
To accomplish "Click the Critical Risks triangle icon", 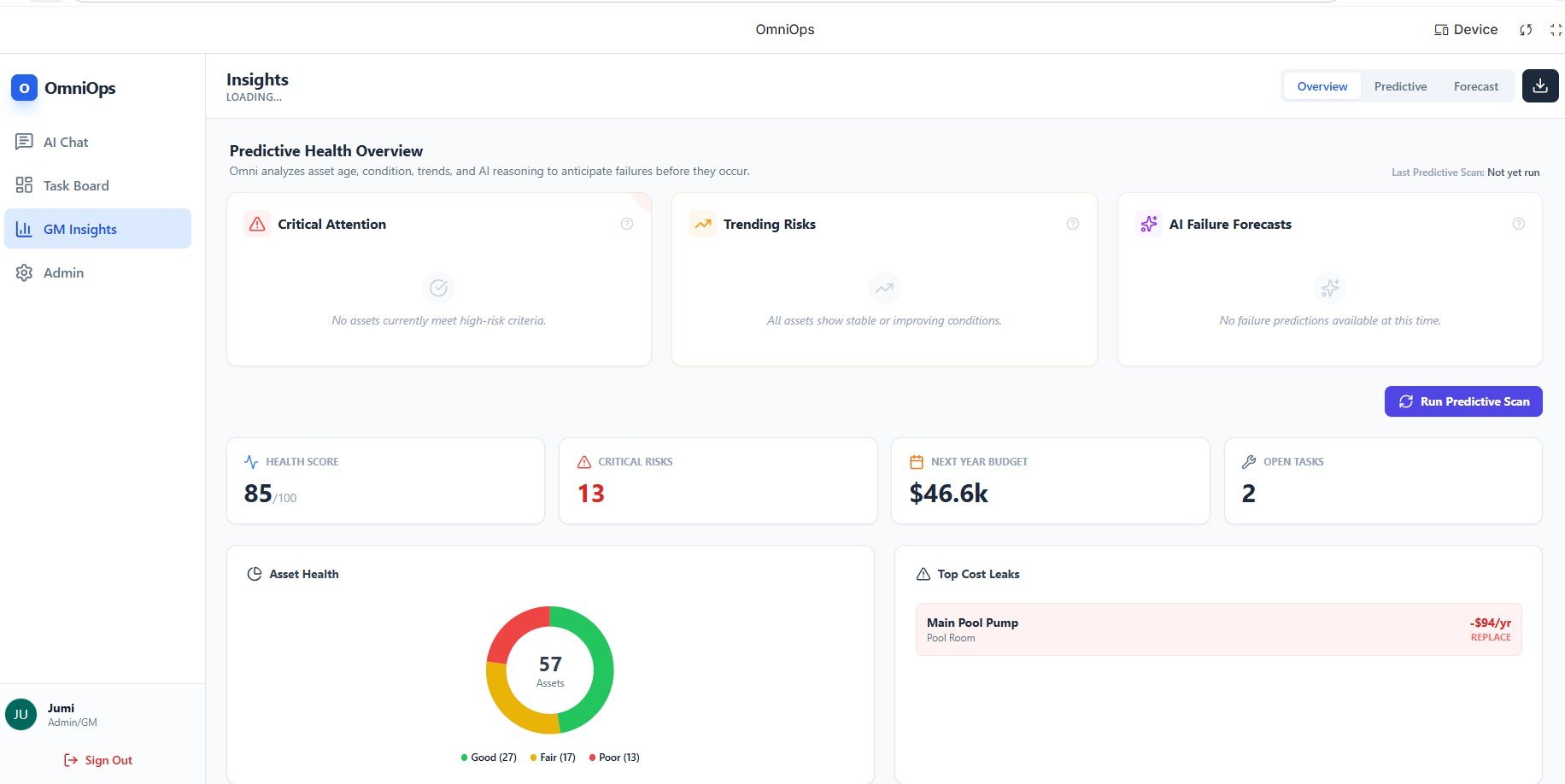I will [x=584, y=462].
